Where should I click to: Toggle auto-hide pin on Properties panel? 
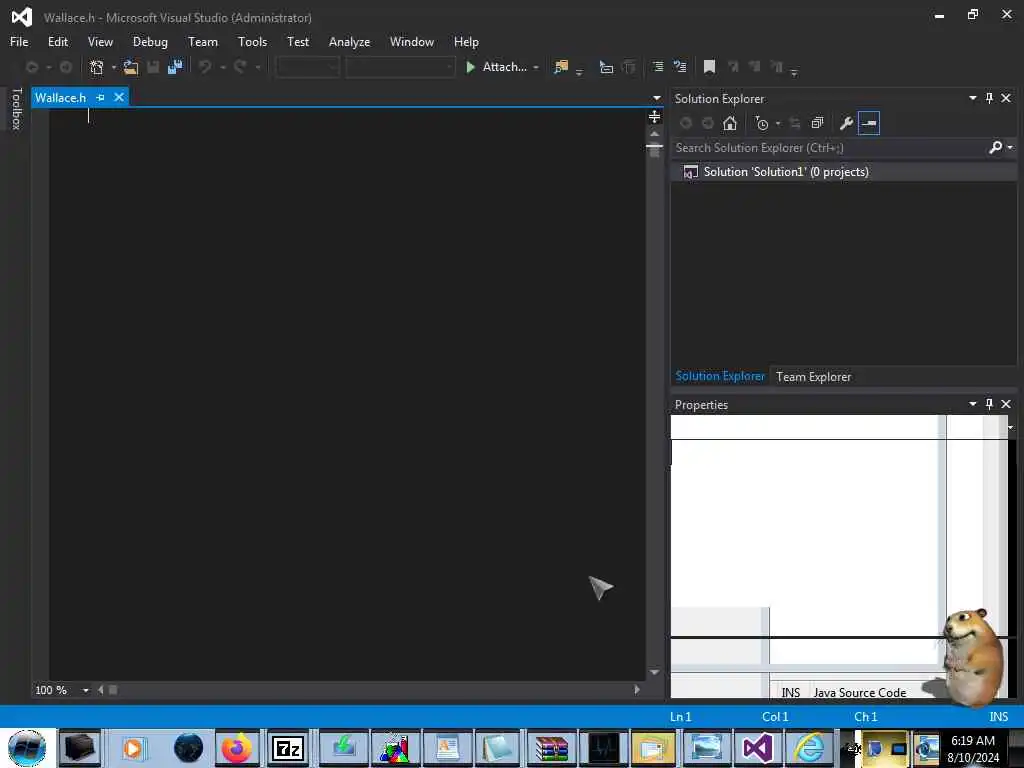click(989, 404)
